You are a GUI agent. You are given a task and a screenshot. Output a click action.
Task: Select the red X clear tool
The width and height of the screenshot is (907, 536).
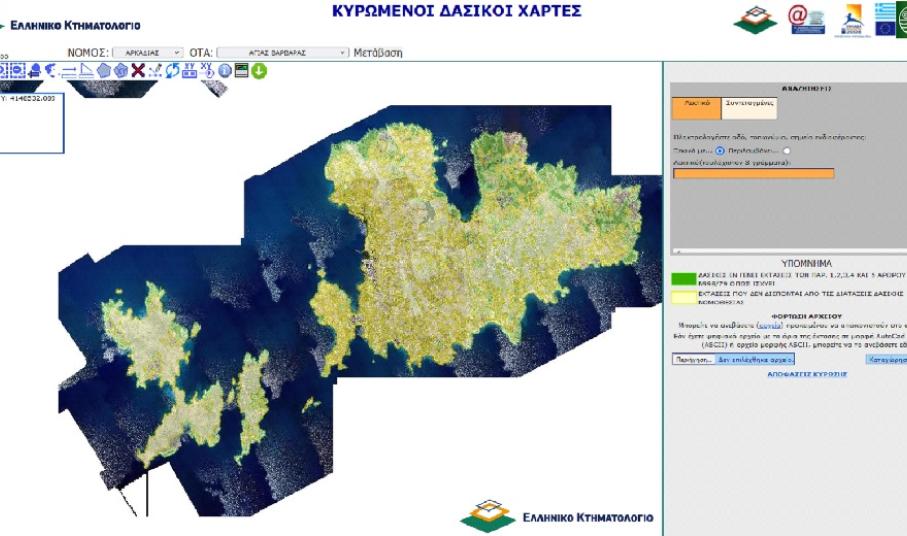coord(138,70)
